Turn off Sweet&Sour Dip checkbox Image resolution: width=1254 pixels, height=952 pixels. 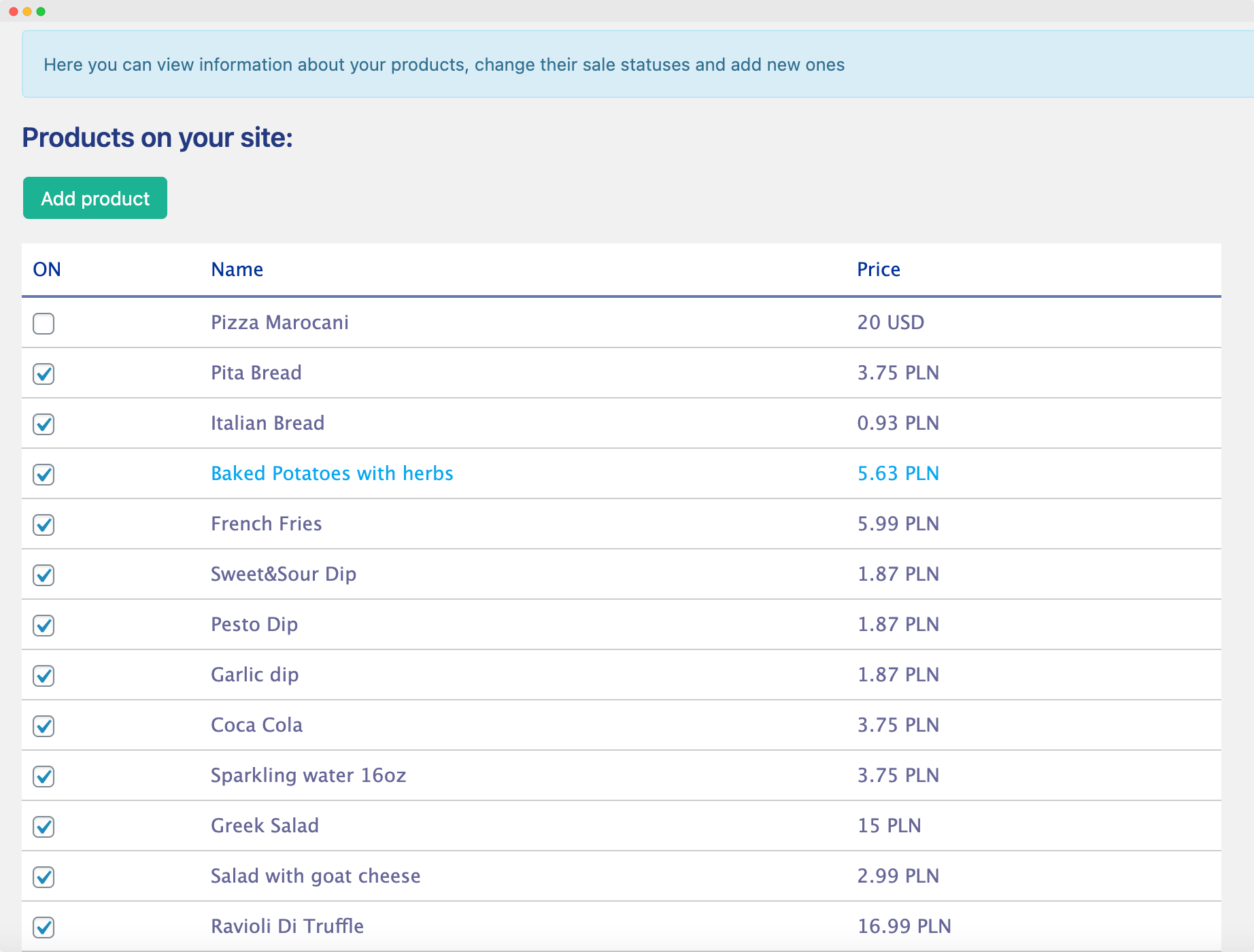(44, 575)
